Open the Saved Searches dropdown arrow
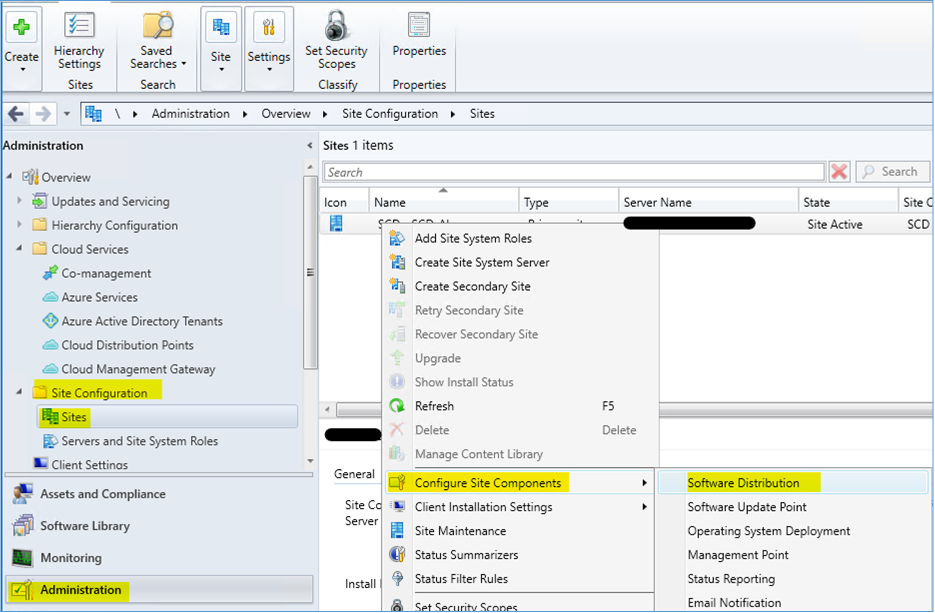The height and width of the screenshot is (613, 935). pos(184,63)
